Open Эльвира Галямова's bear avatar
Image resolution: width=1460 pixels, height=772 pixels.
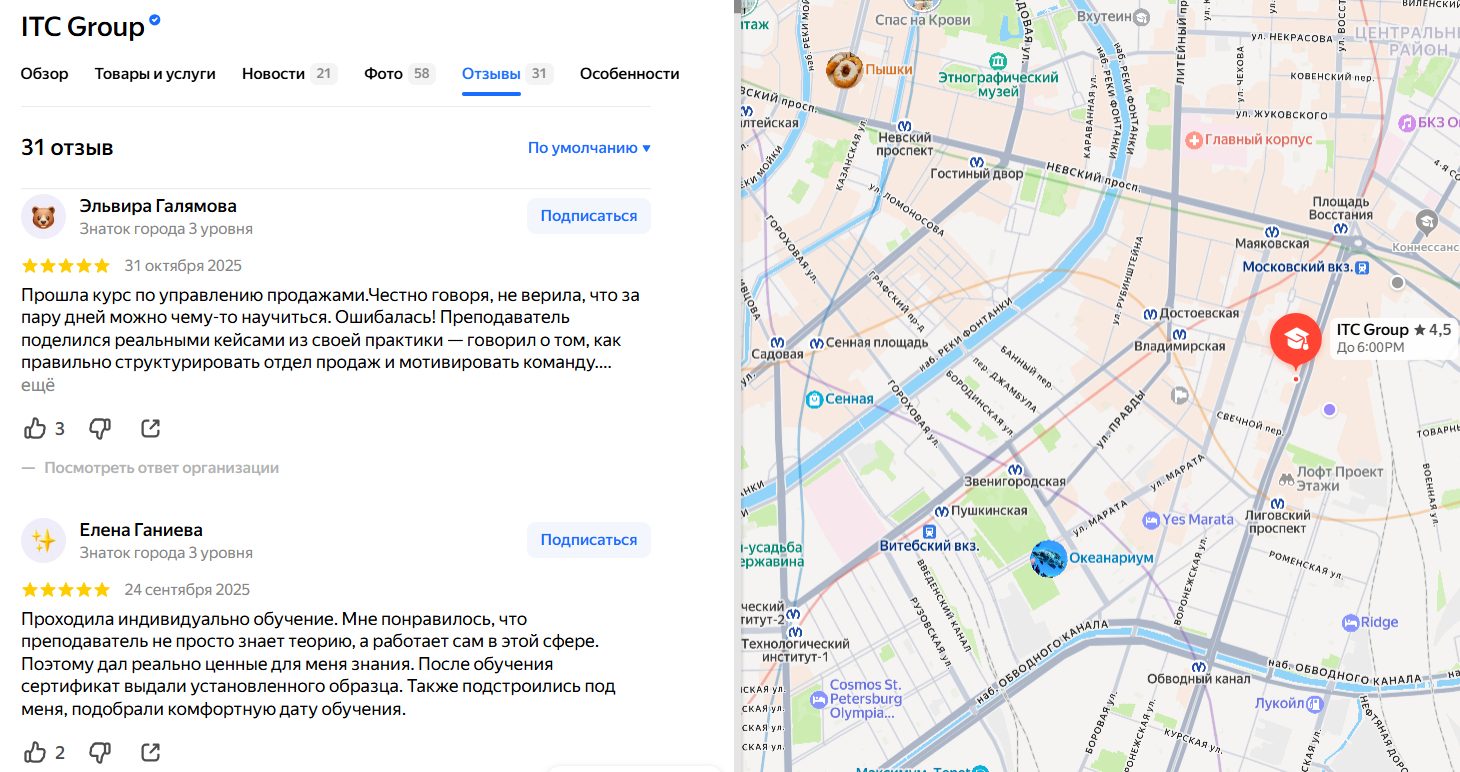[43, 216]
